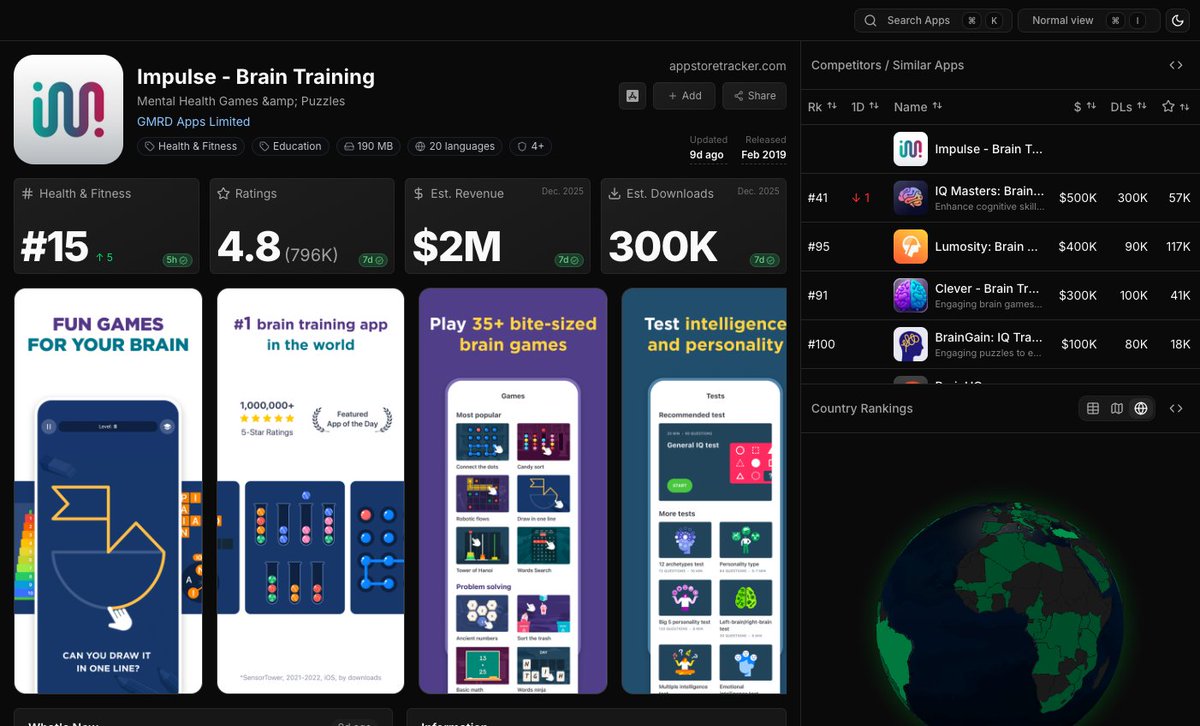The width and height of the screenshot is (1200, 726).
Task: Open the Health & Fitness rank card
Action: tap(106, 226)
